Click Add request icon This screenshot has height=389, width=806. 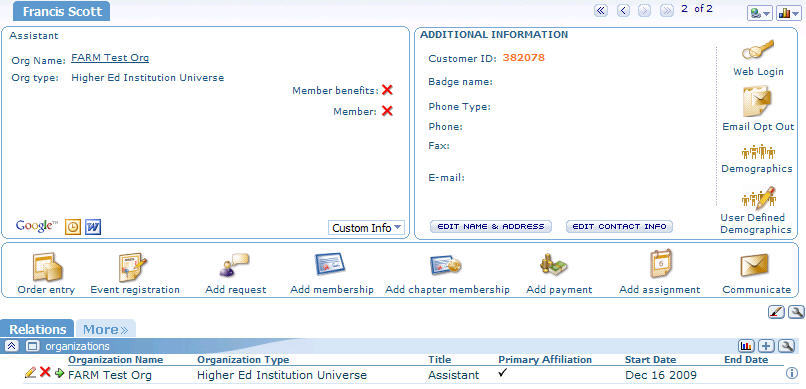(x=234, y=266)
